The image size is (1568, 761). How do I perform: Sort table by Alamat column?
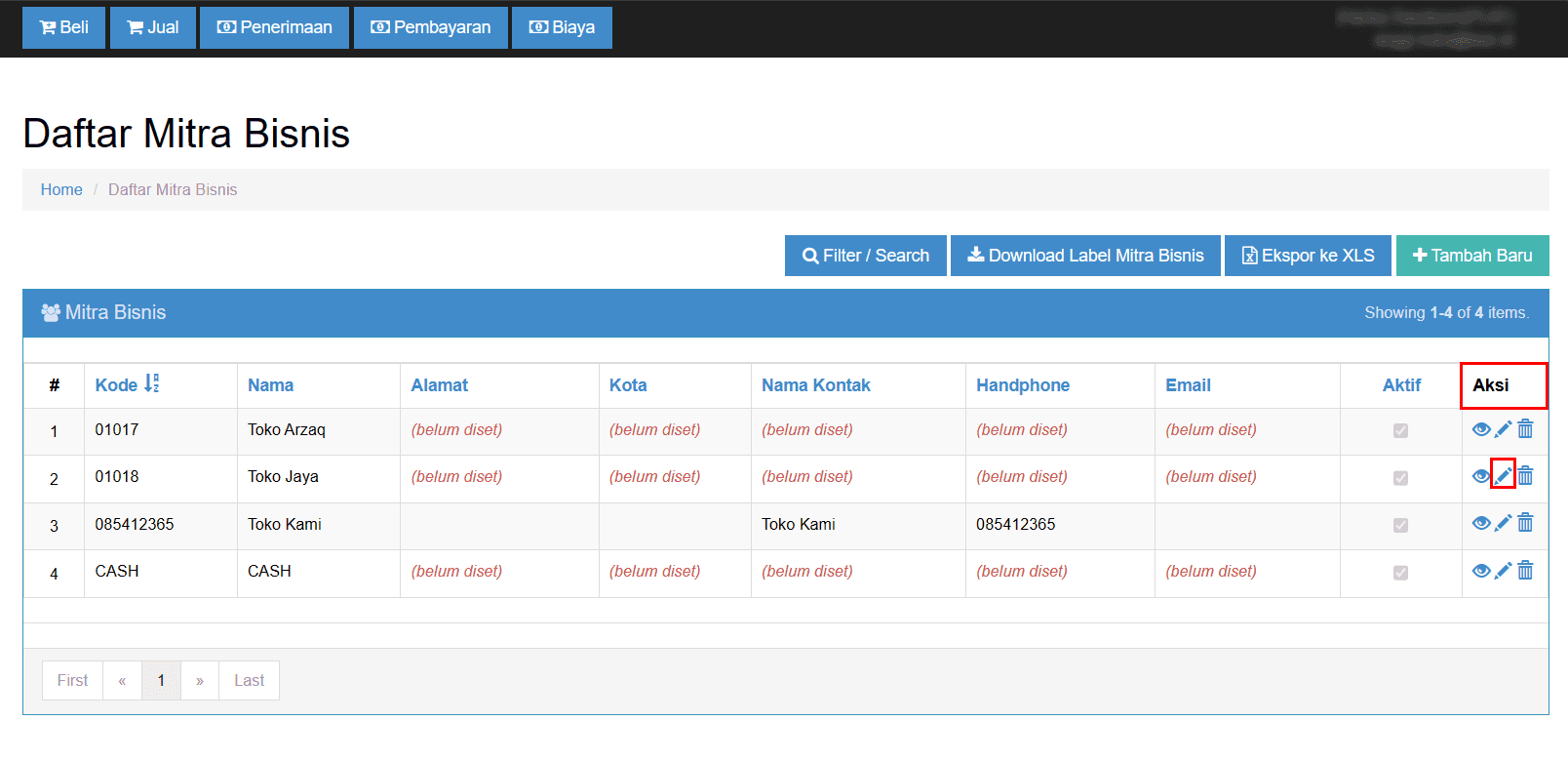coord(439,385)
